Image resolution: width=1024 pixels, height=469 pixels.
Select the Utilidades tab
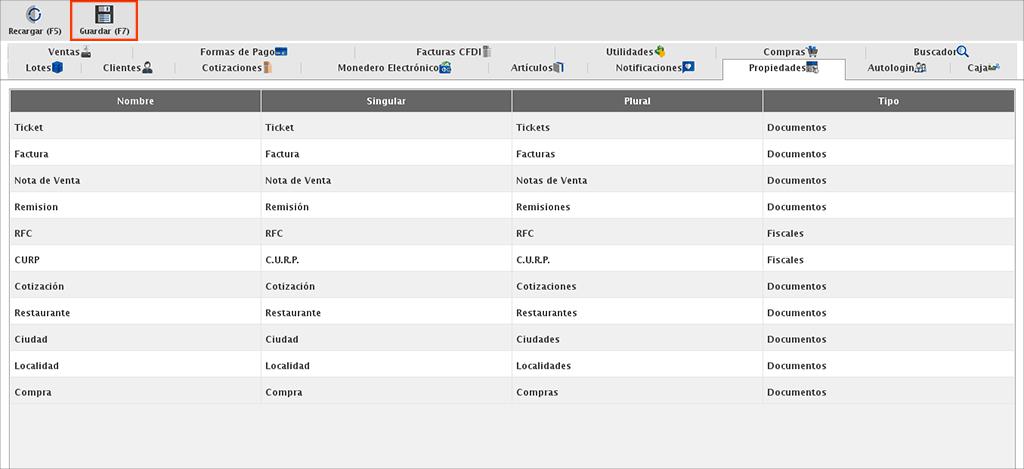pos(635,52)
